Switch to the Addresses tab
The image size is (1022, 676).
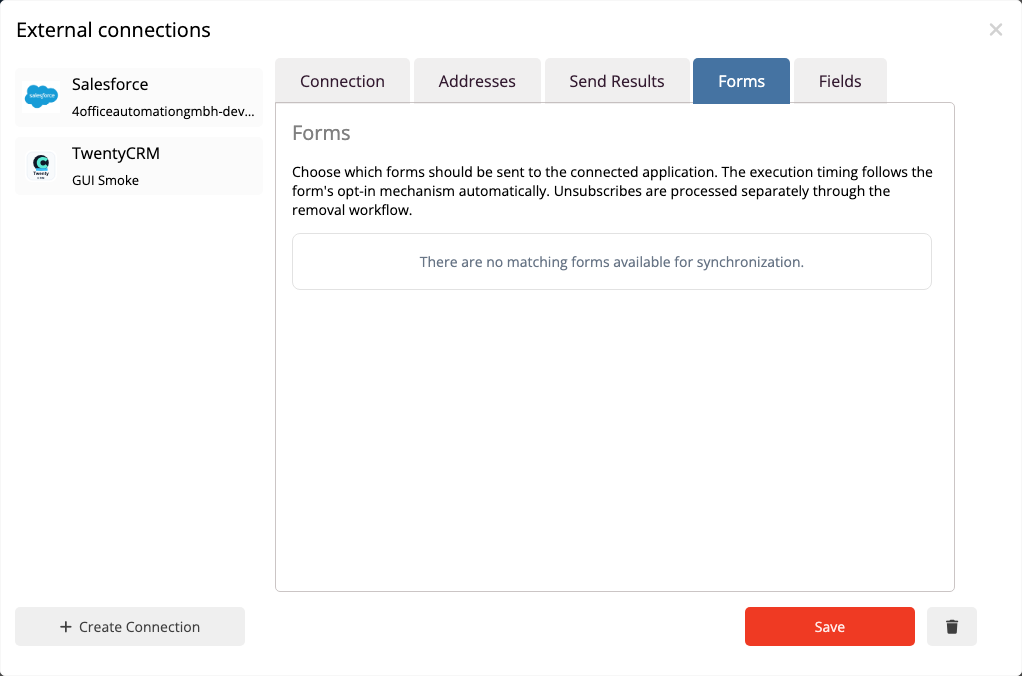click(x=477, y=81)
